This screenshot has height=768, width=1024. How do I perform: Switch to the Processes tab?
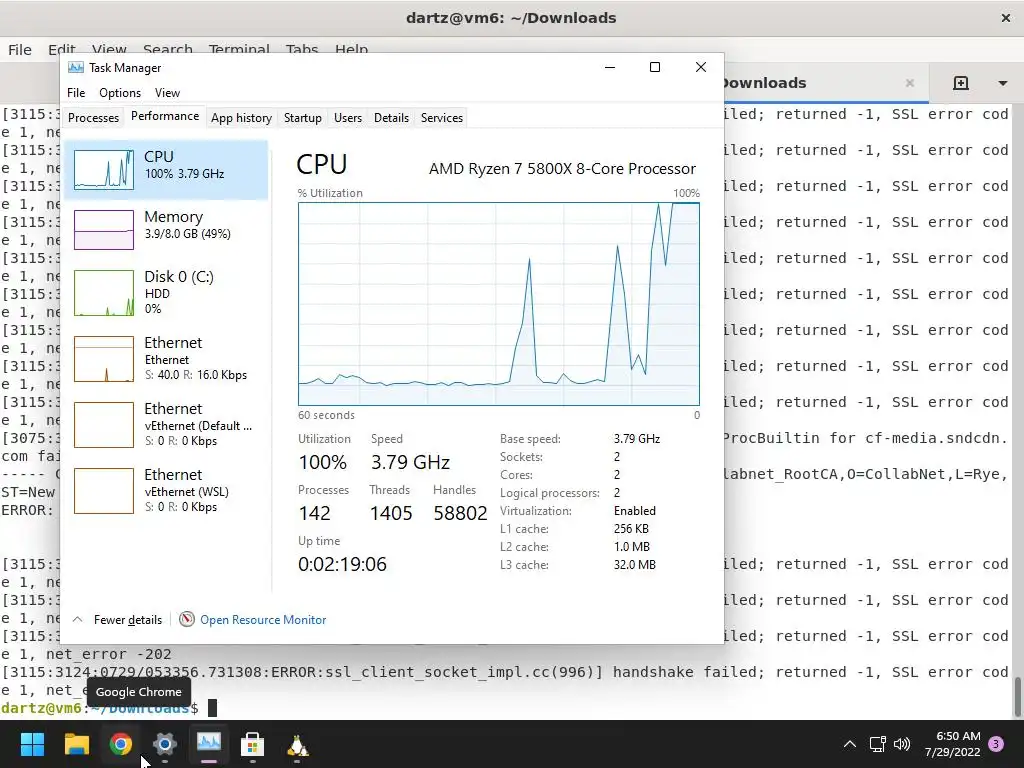tap(93, 118)
